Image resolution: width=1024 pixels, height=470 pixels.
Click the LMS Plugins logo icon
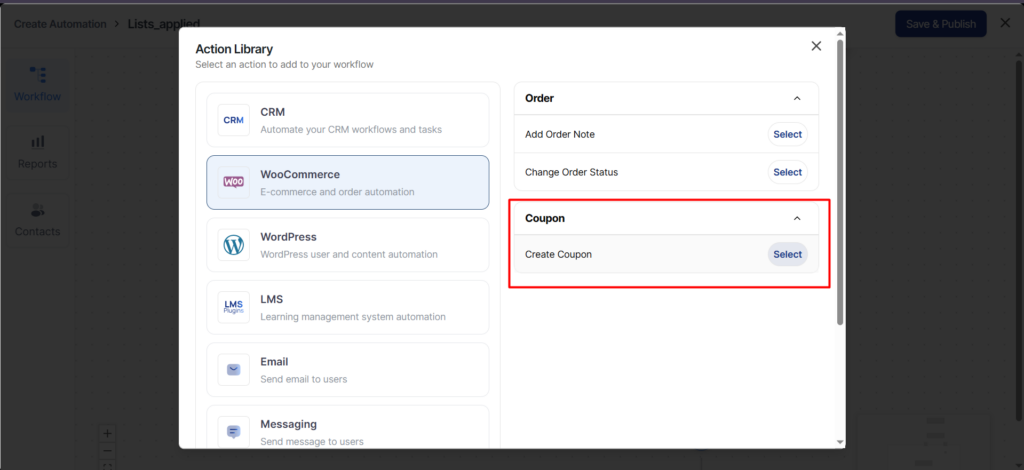pos(234,307)
